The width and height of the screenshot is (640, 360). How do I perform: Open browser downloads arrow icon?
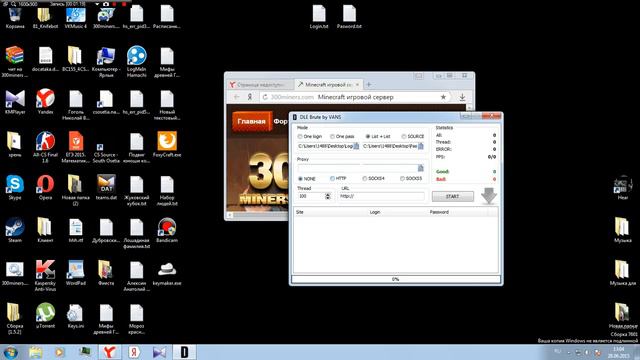pos(462,97)
